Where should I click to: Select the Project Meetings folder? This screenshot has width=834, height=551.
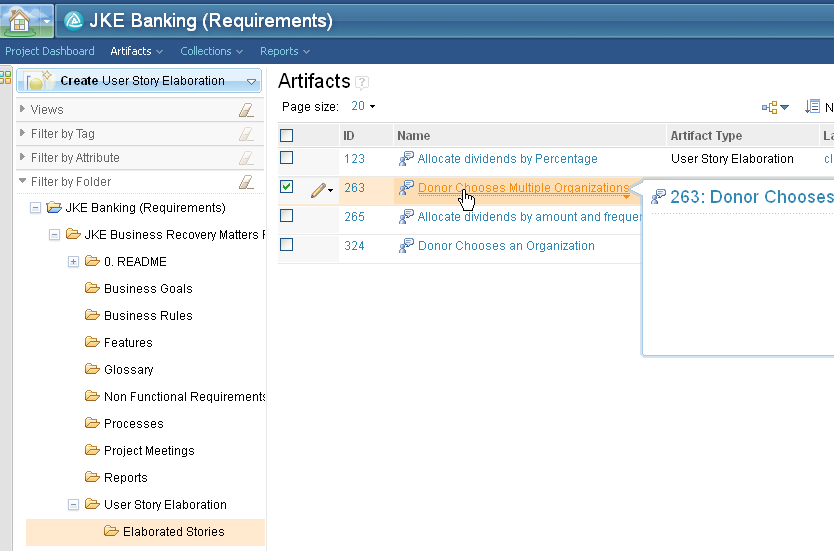coord(149,450)
